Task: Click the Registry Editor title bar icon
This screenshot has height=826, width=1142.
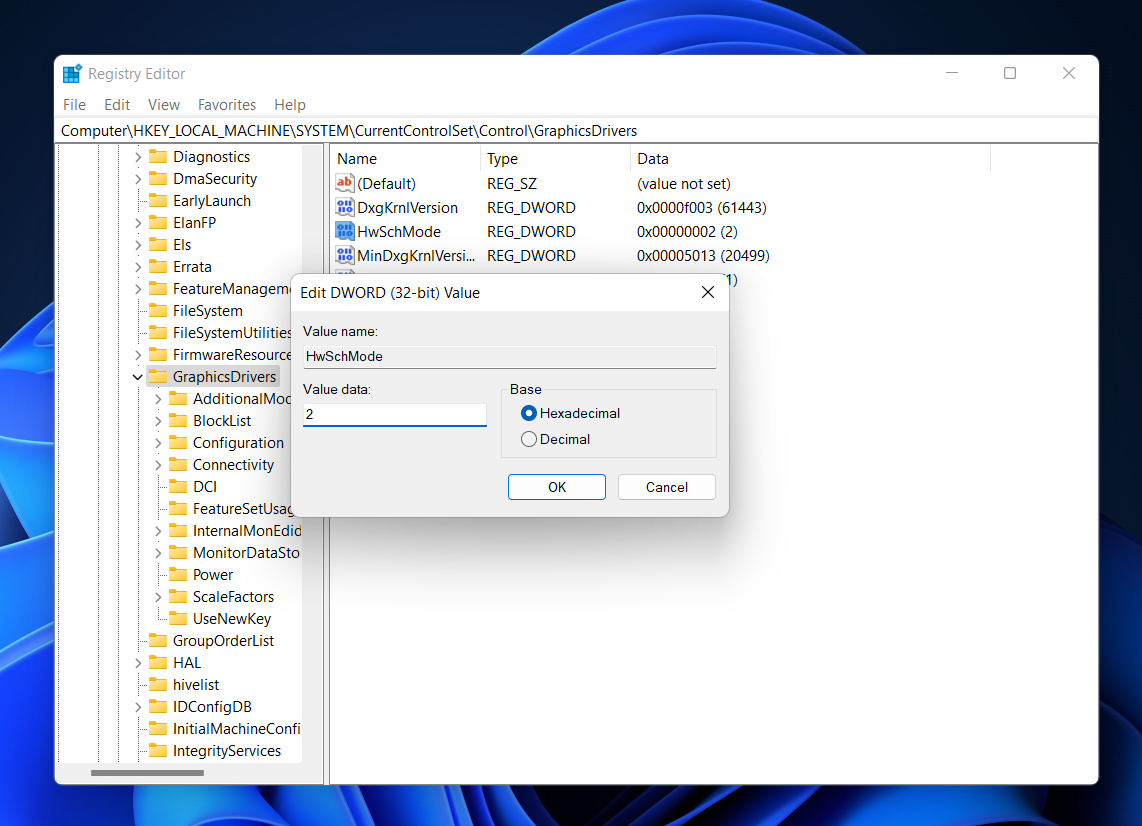Action: (x=71, y=73)
